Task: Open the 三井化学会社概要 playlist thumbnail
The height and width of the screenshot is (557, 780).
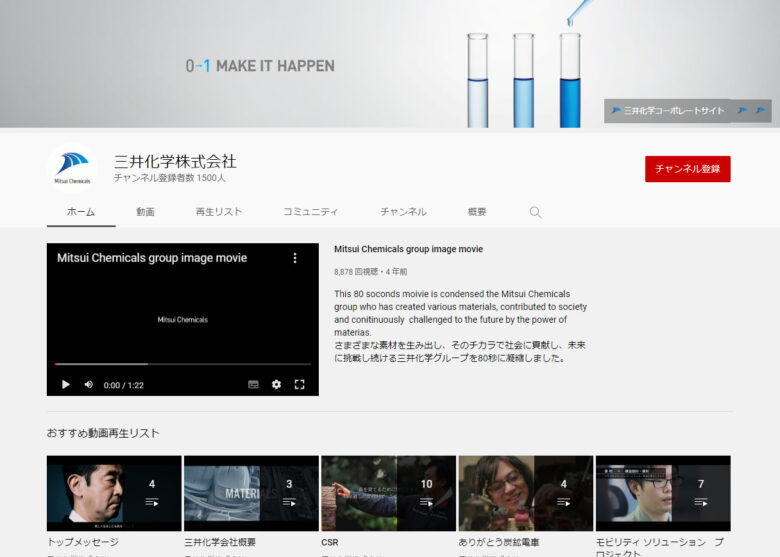Action: [251, 493]
